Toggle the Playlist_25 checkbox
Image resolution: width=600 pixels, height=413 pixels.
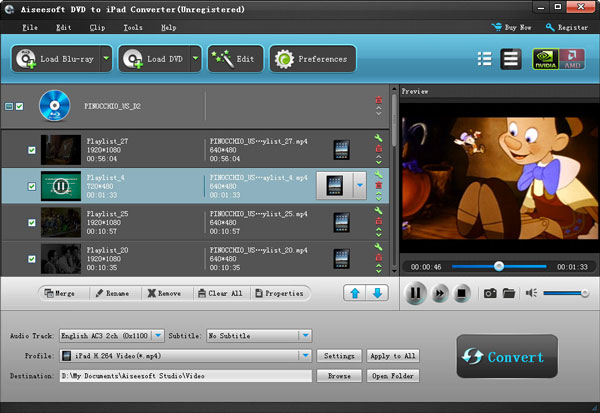click(x=32, y=220)
